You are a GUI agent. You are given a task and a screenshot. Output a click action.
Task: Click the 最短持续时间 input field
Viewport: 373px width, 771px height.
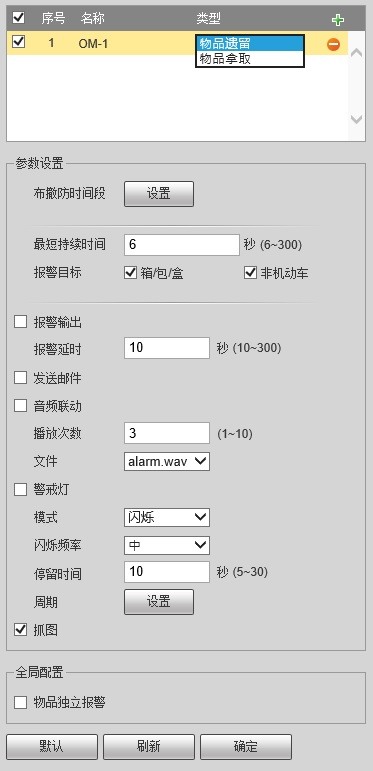pyautogui.click(x=182, y=245)
